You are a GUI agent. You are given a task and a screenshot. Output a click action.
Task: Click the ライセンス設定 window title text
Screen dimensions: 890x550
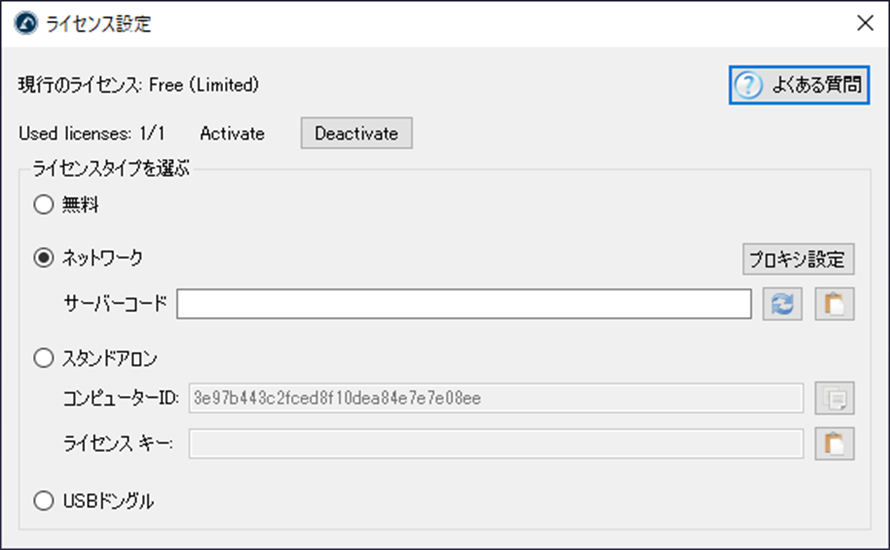pos(99,24)
